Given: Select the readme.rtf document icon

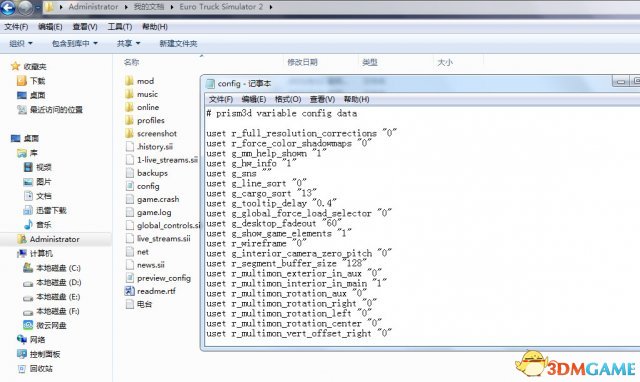Looking at the screenshot, I should click(129, 291).
